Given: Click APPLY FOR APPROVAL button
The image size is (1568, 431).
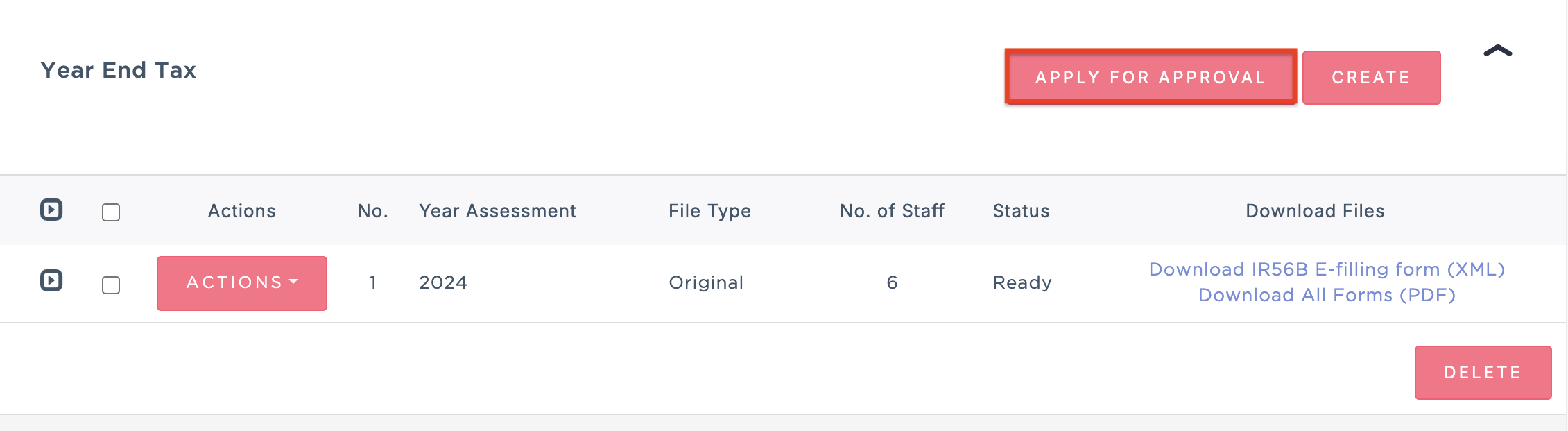Looking at the screenshot, I should coord(1151,77).
